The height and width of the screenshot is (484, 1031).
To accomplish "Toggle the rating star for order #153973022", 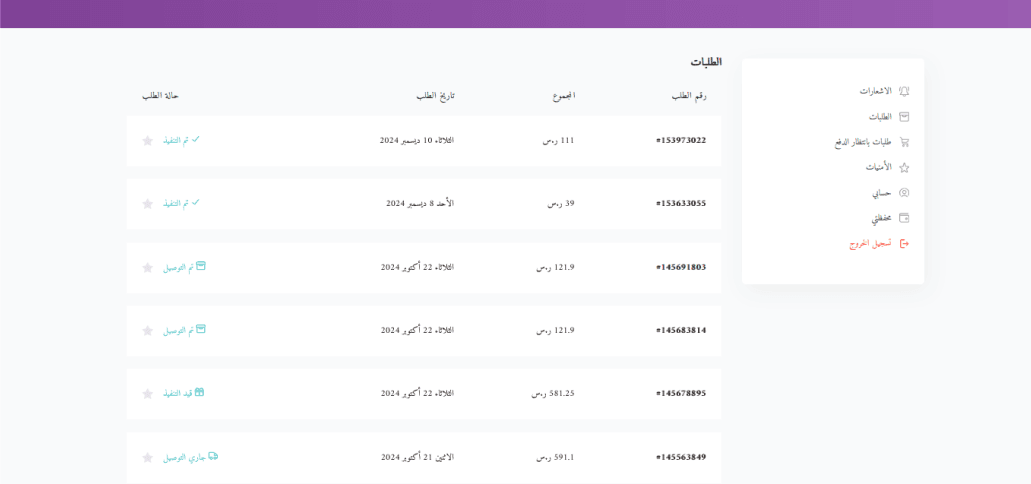I will (148, 141).
